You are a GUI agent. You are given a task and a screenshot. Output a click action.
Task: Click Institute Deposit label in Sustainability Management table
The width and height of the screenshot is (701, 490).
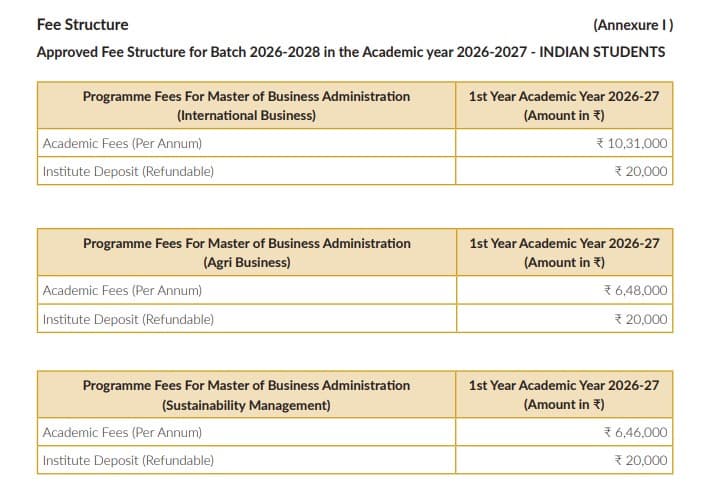[x=128, y=461]
